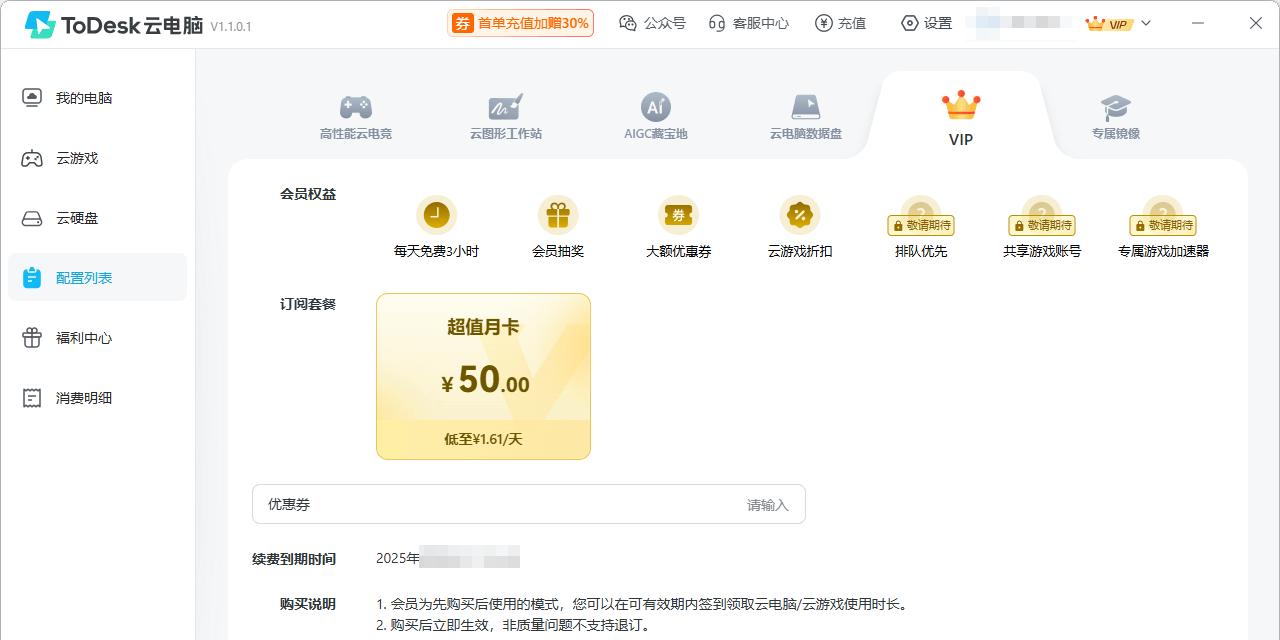The width and height of the screenshot is (1280, 640).
Task: Open 设置 settings
Action: coord(926,23)
